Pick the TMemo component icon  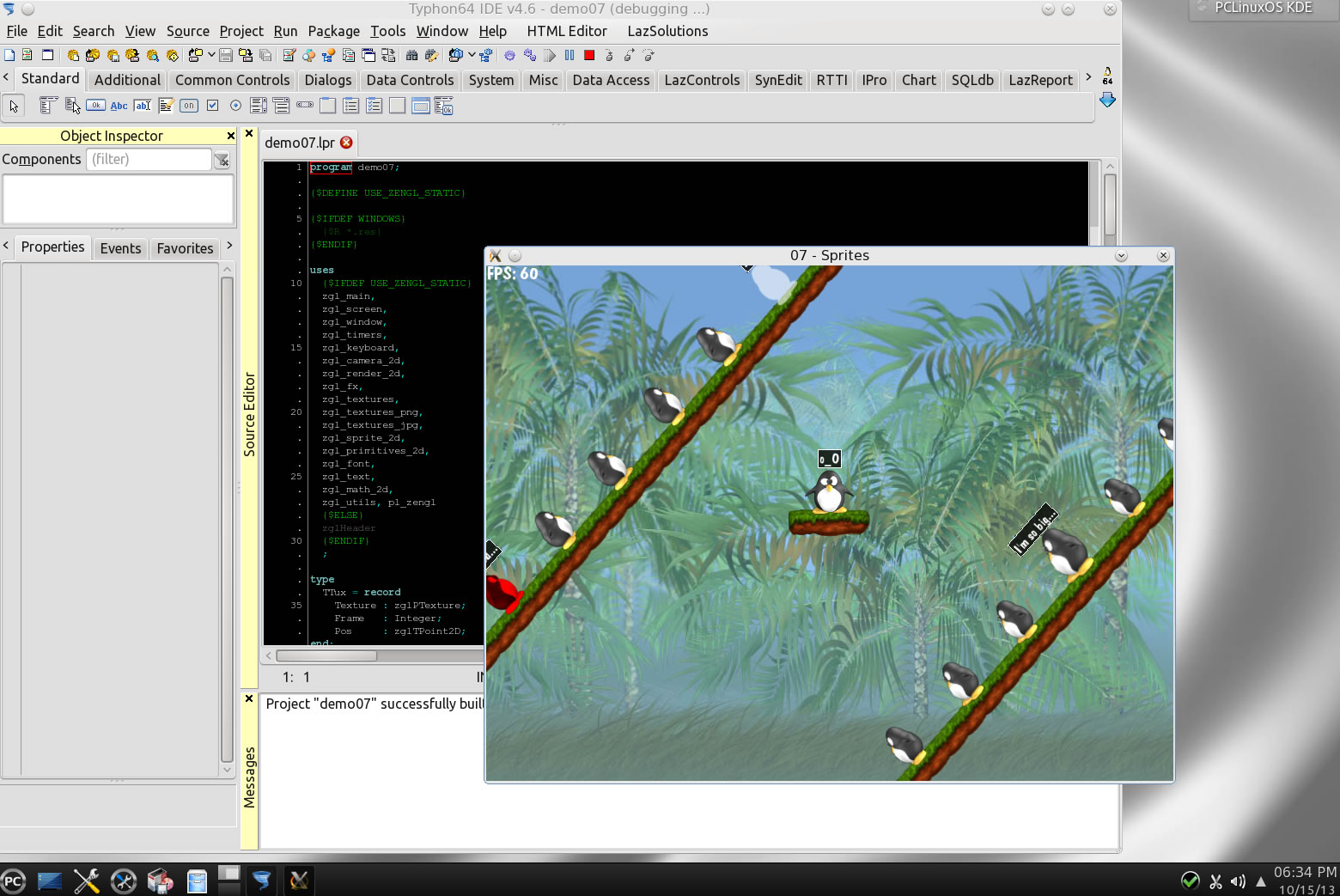tap(166, 106)
